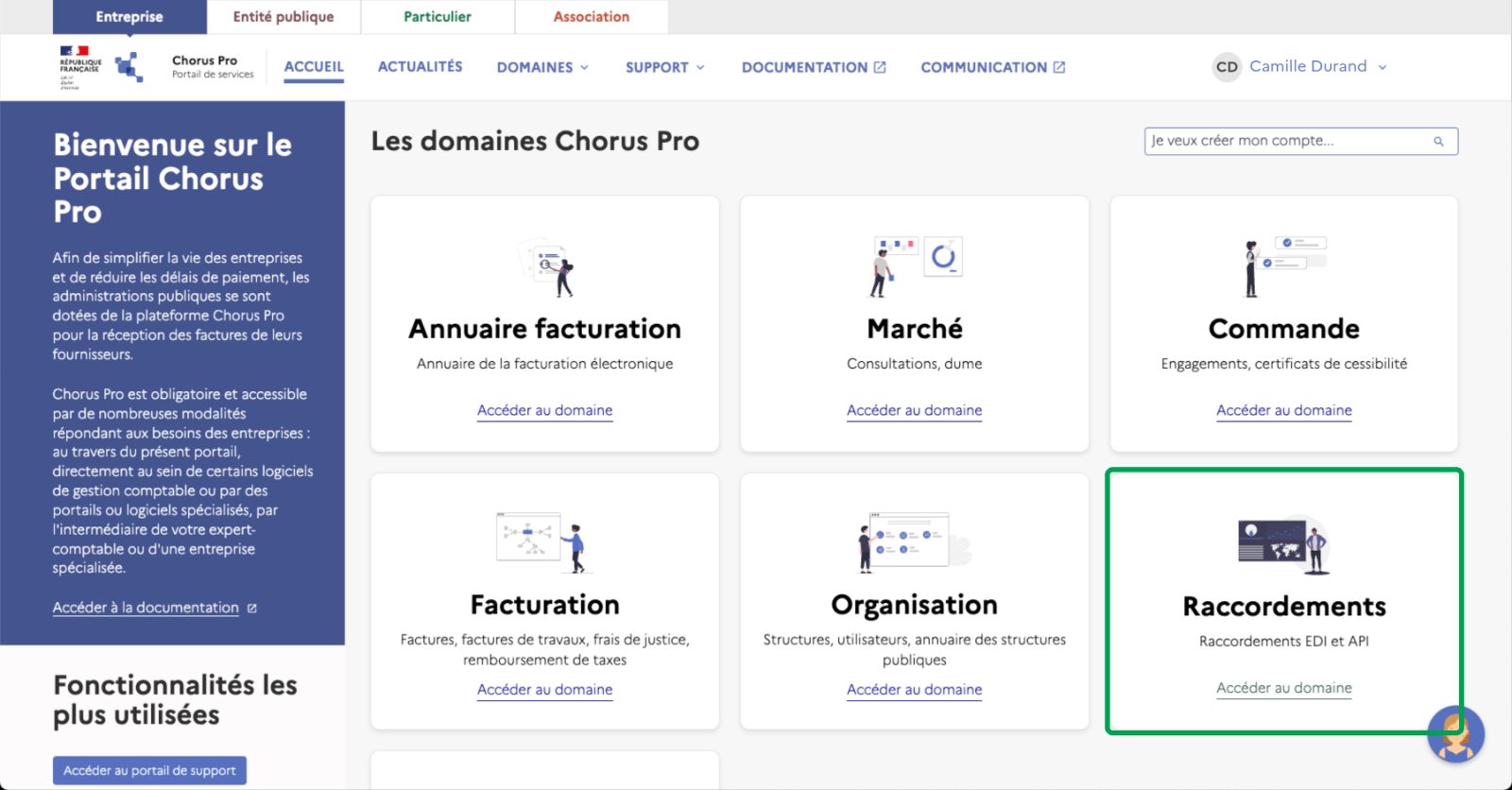This screenshot has width=1512, height=790.
Task: Accéder au domaine for Annuaire facturation
Action: (545, 410)
